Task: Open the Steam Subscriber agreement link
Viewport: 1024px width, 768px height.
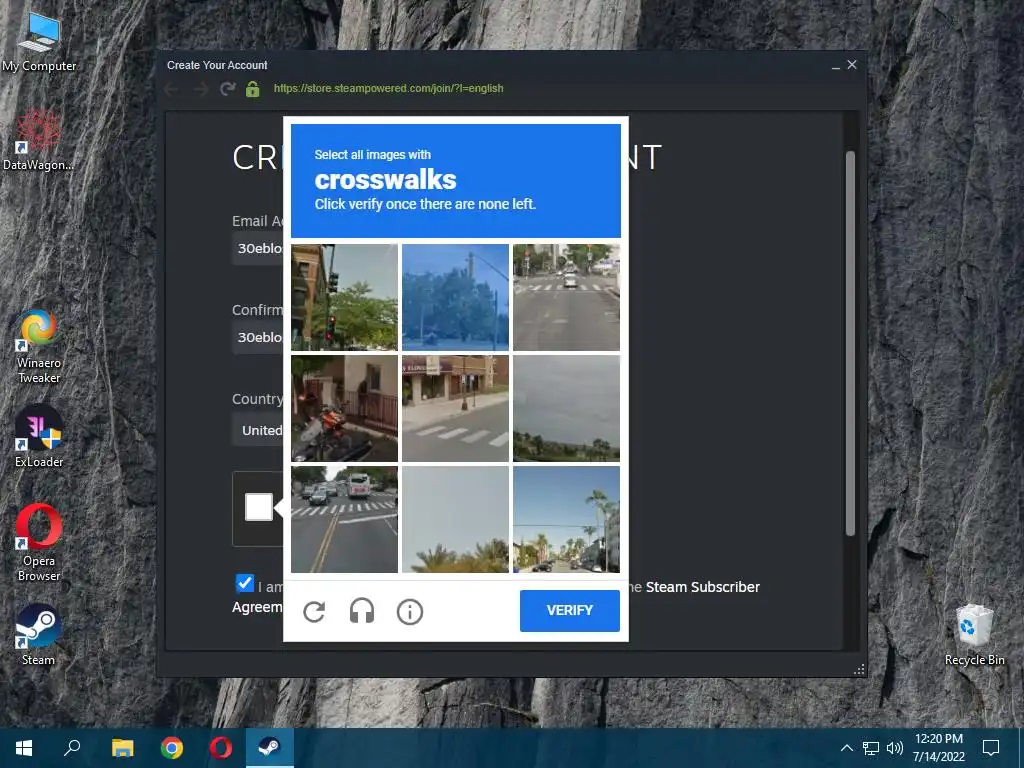Action: tap(703, 587)
